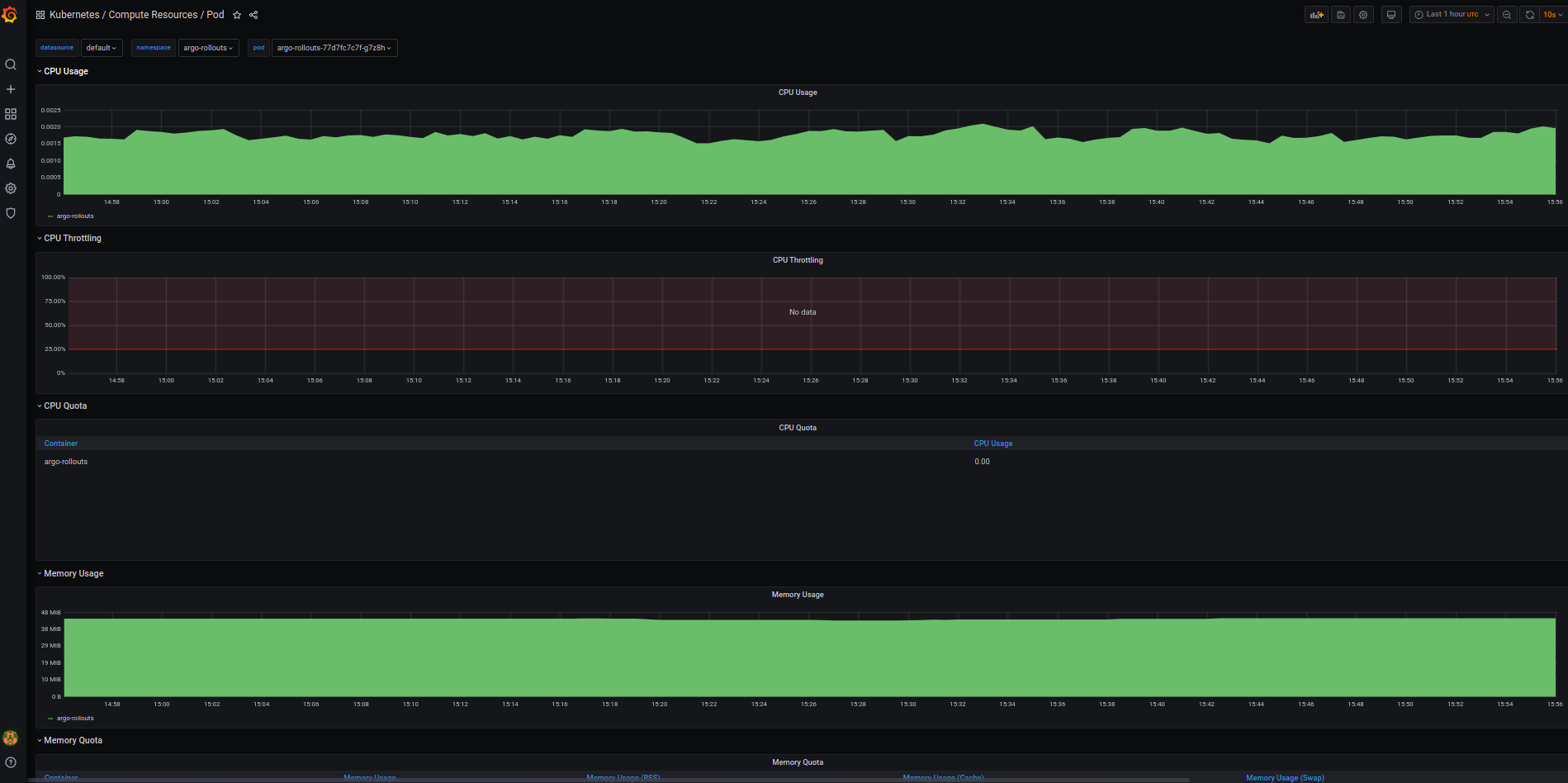Open the 10s refresh interval dropdown

pyautogui.click(x=1552, y=15)
